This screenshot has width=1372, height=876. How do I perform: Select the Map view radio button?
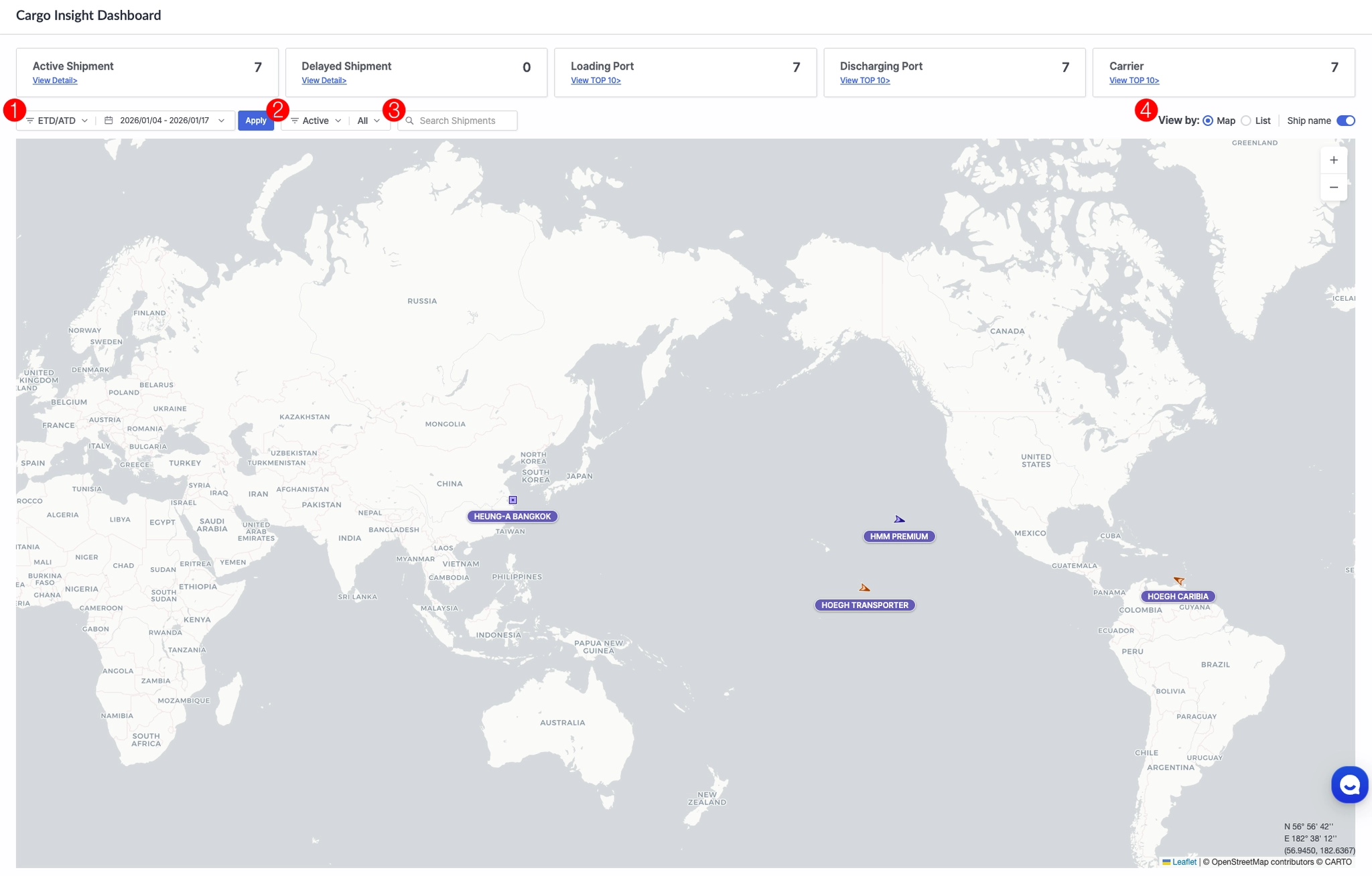(1208, 121)
